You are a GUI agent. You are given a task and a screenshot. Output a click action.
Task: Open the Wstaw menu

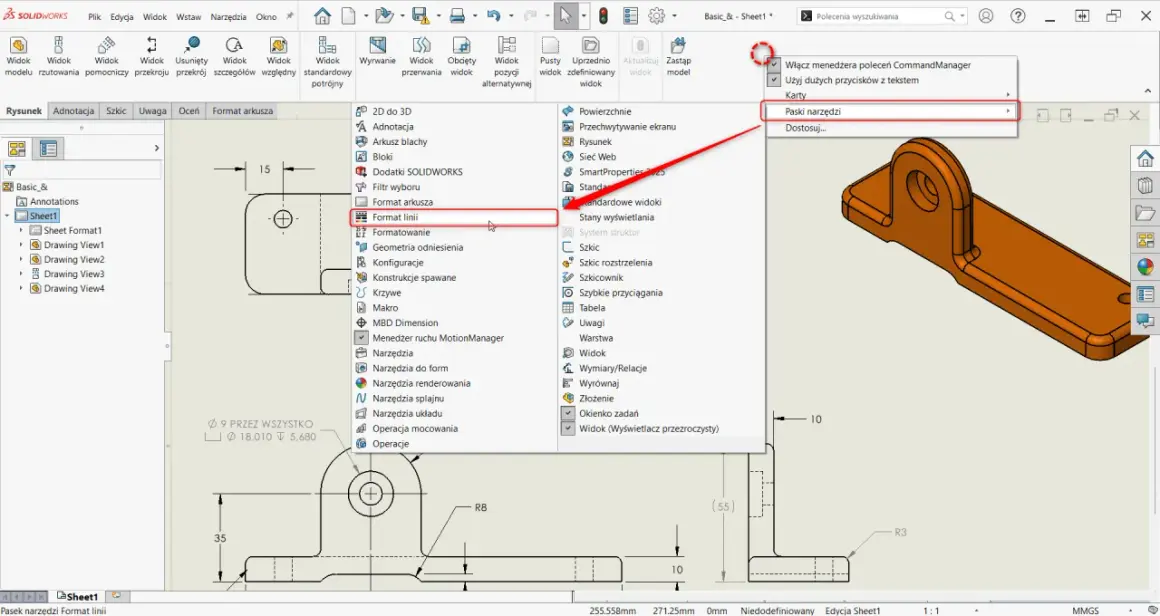point(189,16)
